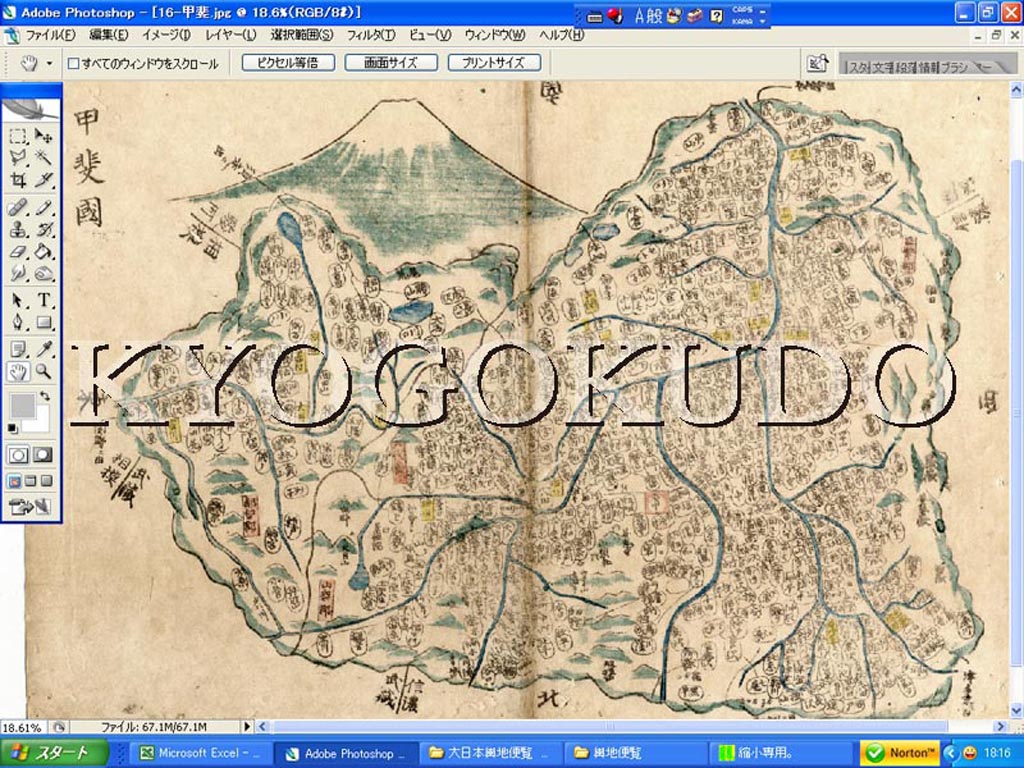Select the Polygonal Lasso tool

tap(18, 157)
